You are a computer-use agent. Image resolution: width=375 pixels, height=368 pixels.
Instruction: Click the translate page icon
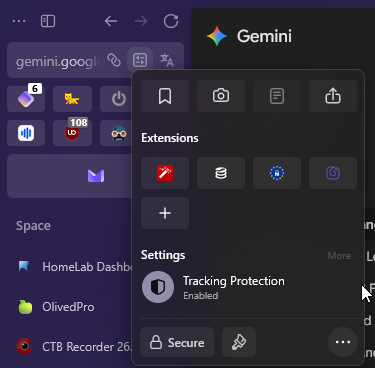click(167, 60)
